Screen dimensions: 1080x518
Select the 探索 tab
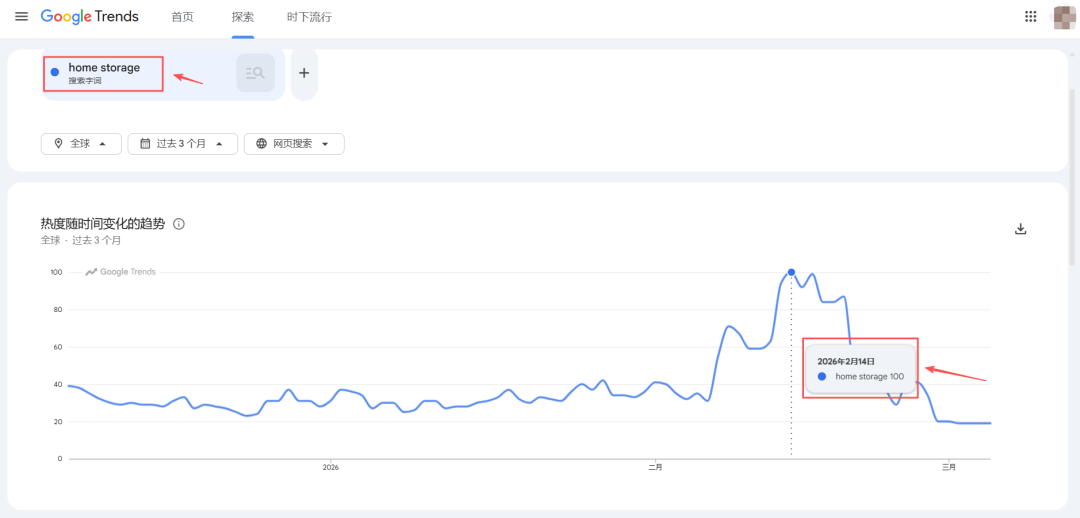tap(242, 17)
